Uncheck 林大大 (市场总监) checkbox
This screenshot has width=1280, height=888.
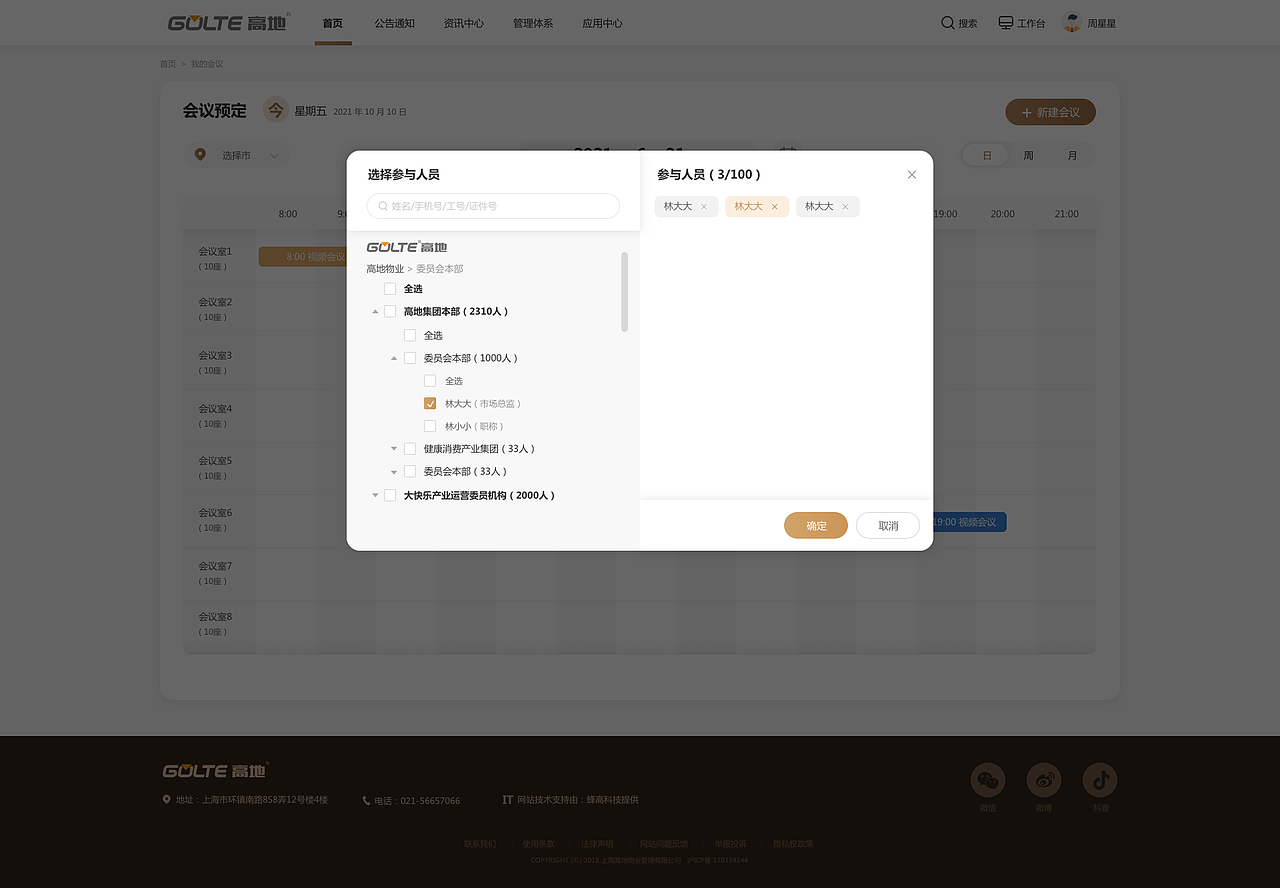point(430,403)
